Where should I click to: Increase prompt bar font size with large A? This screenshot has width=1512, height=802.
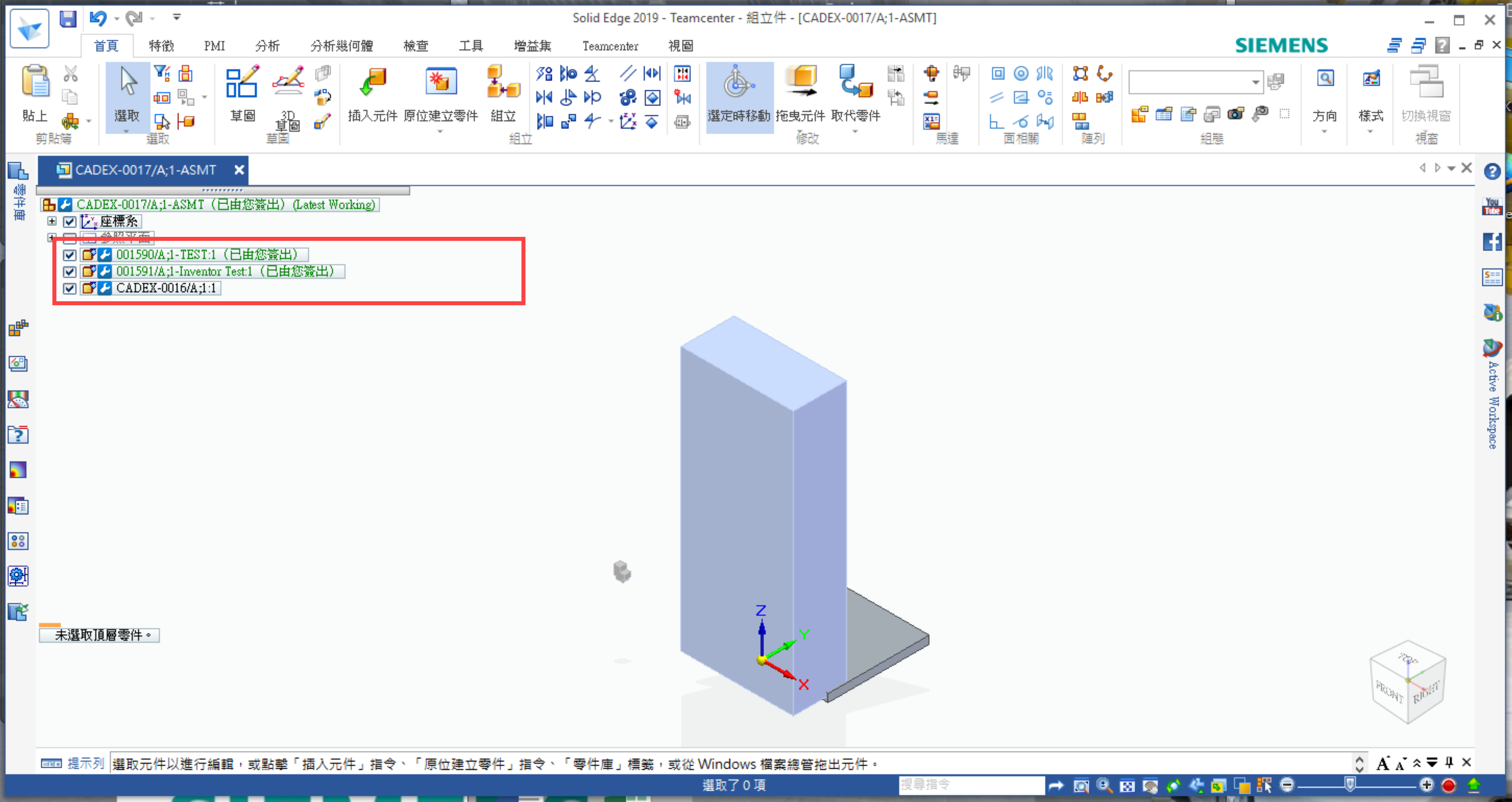point(1382,763)
